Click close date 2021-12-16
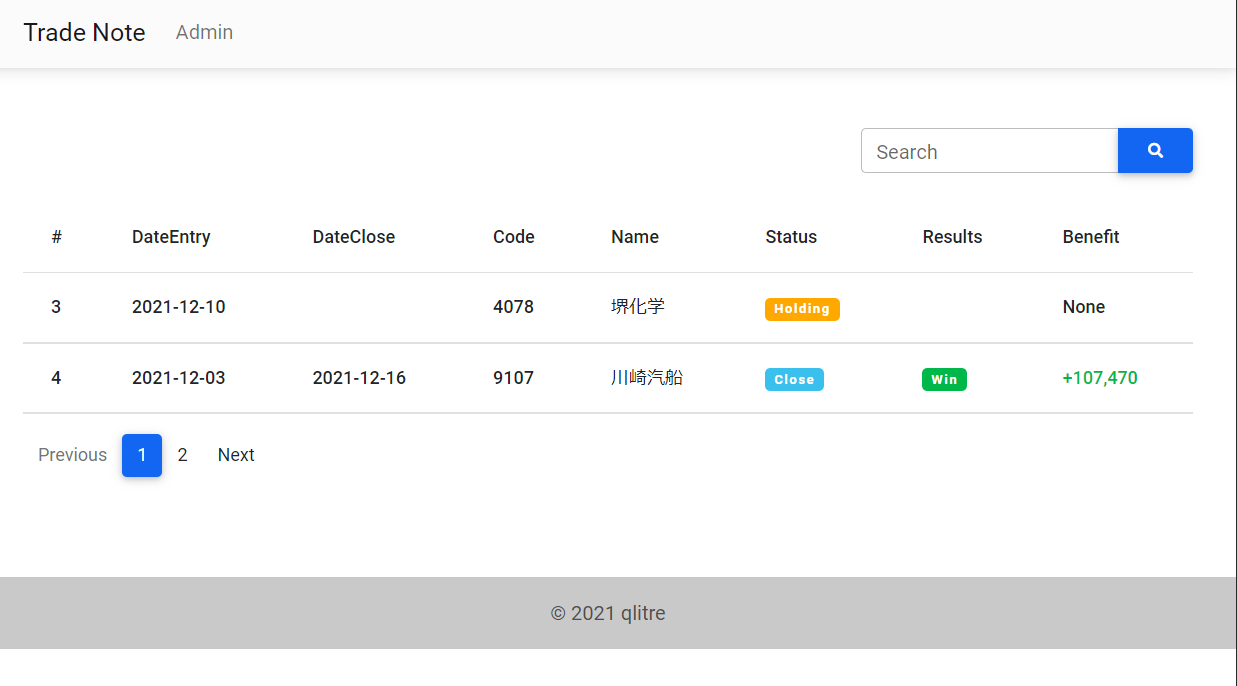Viewport: 1237px width, 686px height. tap(359, 378)
